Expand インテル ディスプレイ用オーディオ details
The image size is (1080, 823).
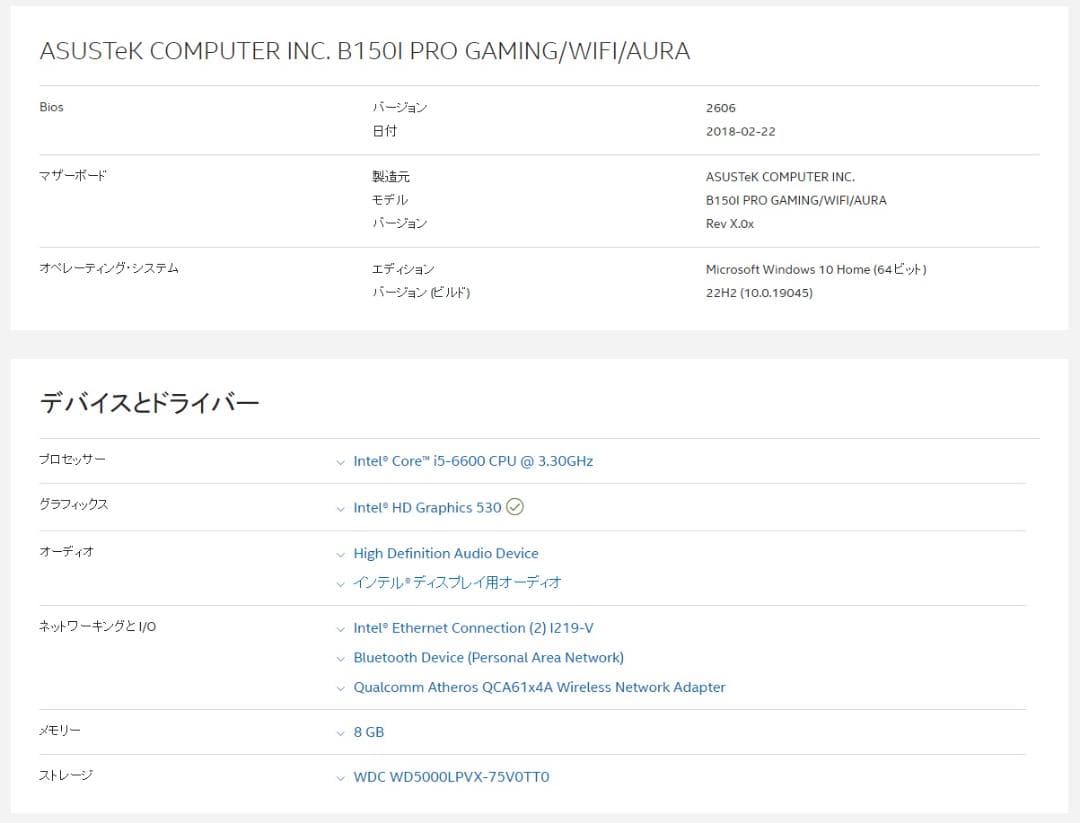tap(340, 582)
